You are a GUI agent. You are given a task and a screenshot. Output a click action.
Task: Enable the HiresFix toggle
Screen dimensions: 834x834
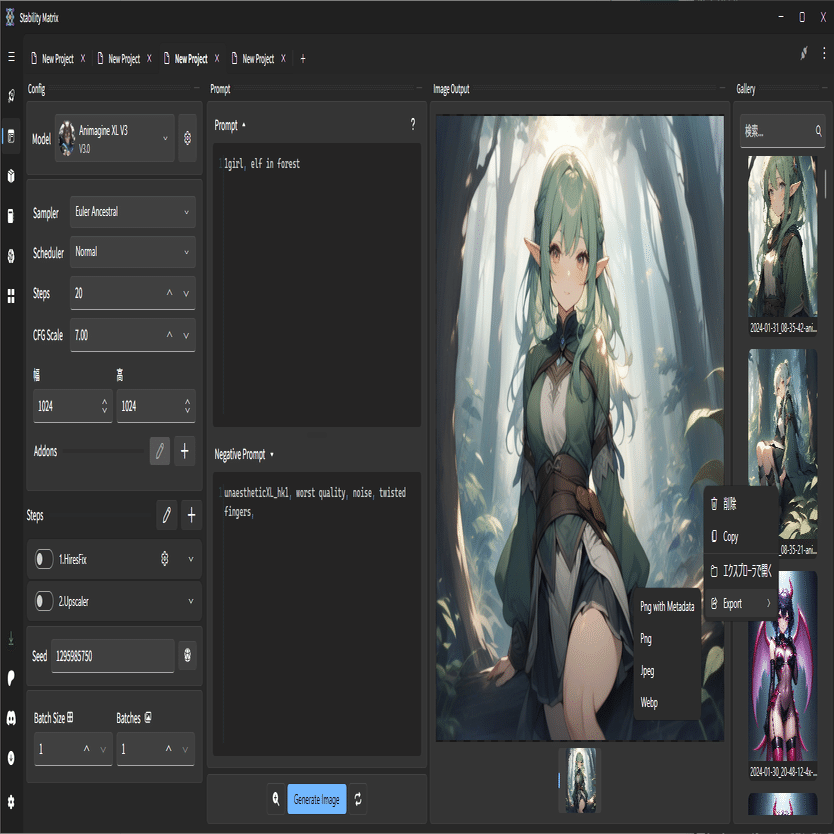44,559
